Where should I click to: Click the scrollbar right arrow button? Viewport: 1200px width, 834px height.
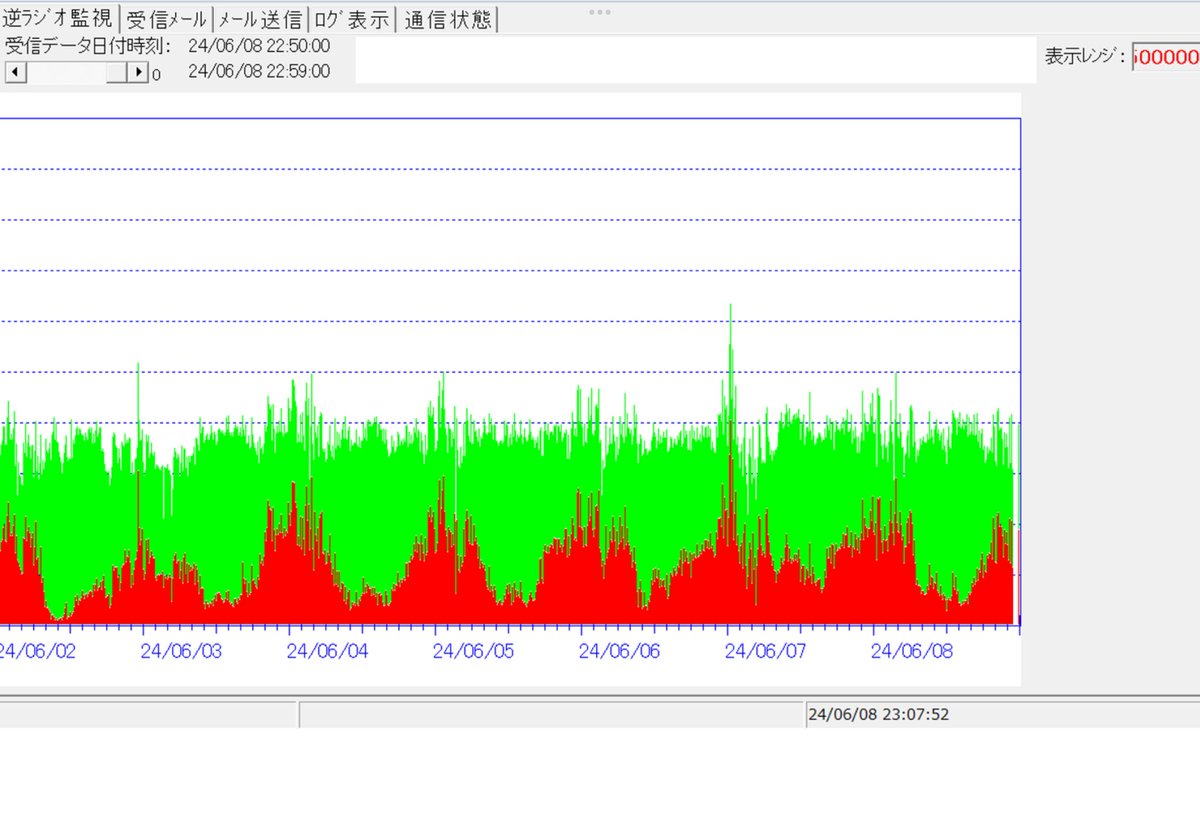[139, 72]
